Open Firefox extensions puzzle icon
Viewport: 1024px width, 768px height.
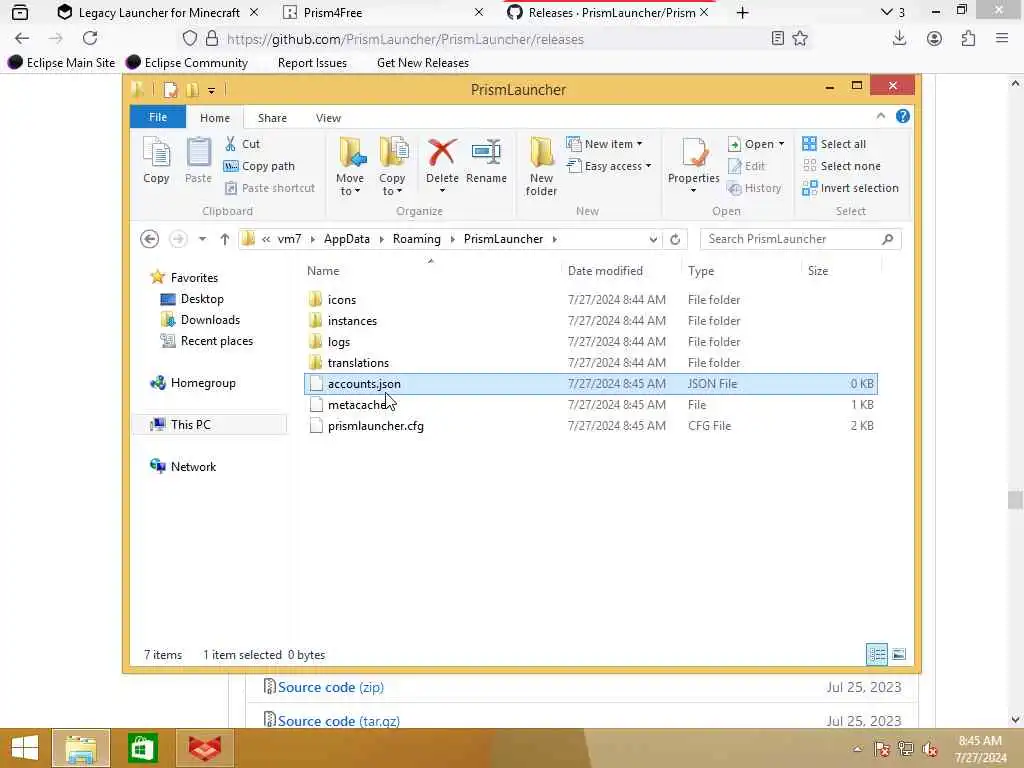(968, 39)
